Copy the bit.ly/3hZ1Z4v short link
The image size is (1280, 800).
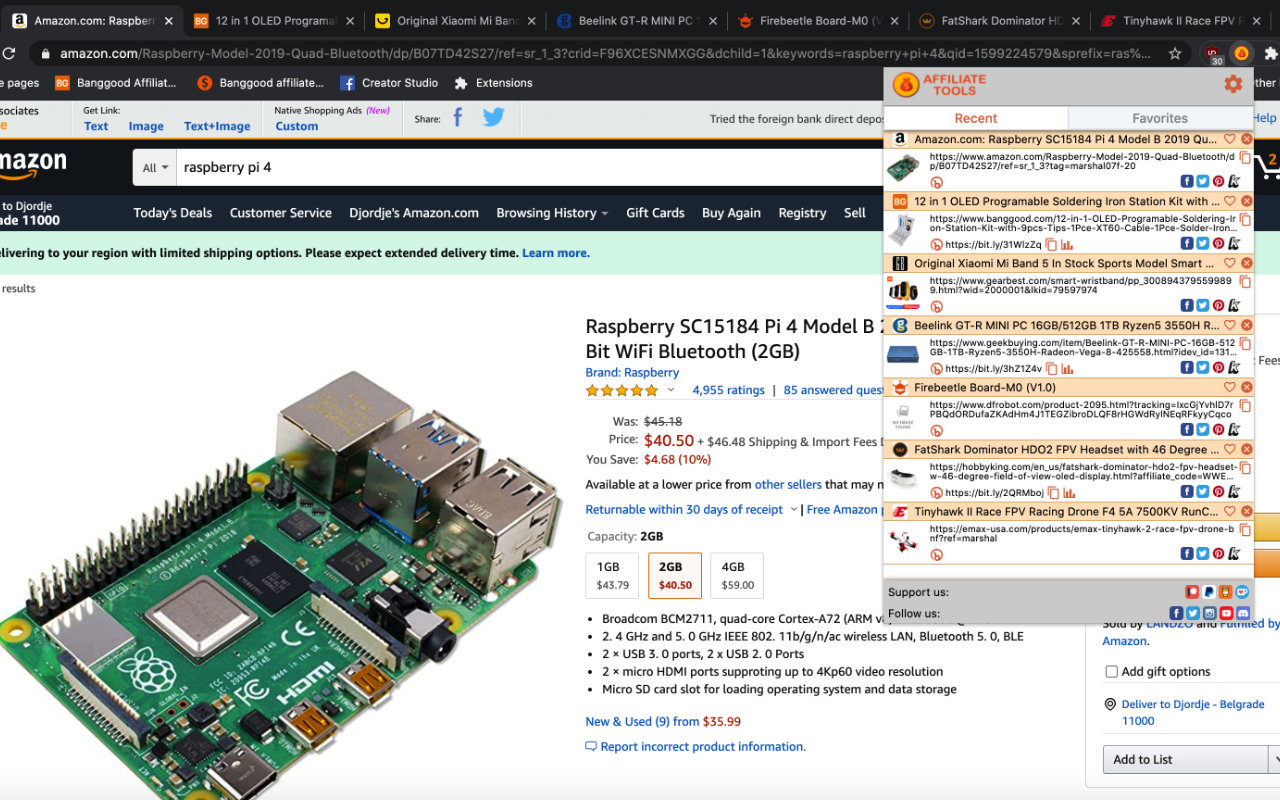[x=1051, y=369]
